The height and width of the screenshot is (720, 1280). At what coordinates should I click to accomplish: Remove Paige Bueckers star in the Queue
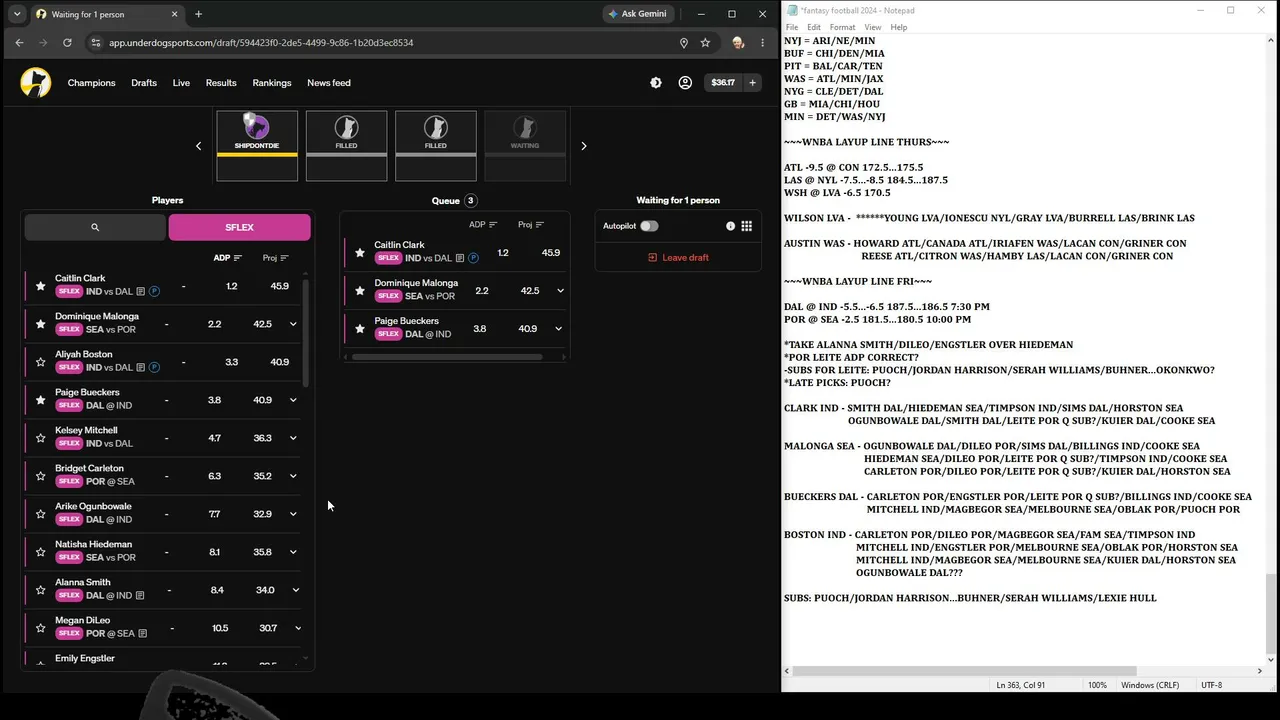[x=360, y=329]
